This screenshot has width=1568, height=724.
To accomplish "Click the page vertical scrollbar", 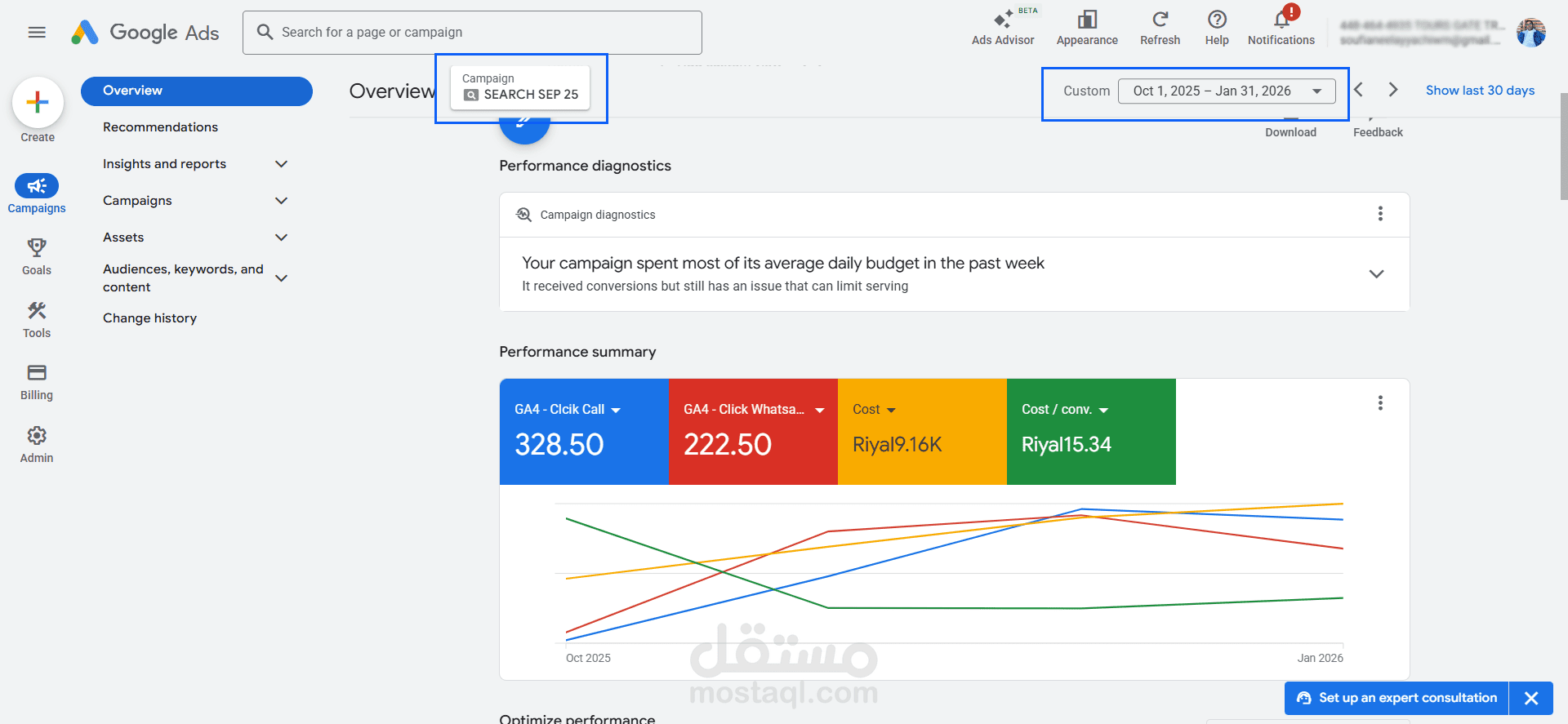I will click(x=1563, y=147).
